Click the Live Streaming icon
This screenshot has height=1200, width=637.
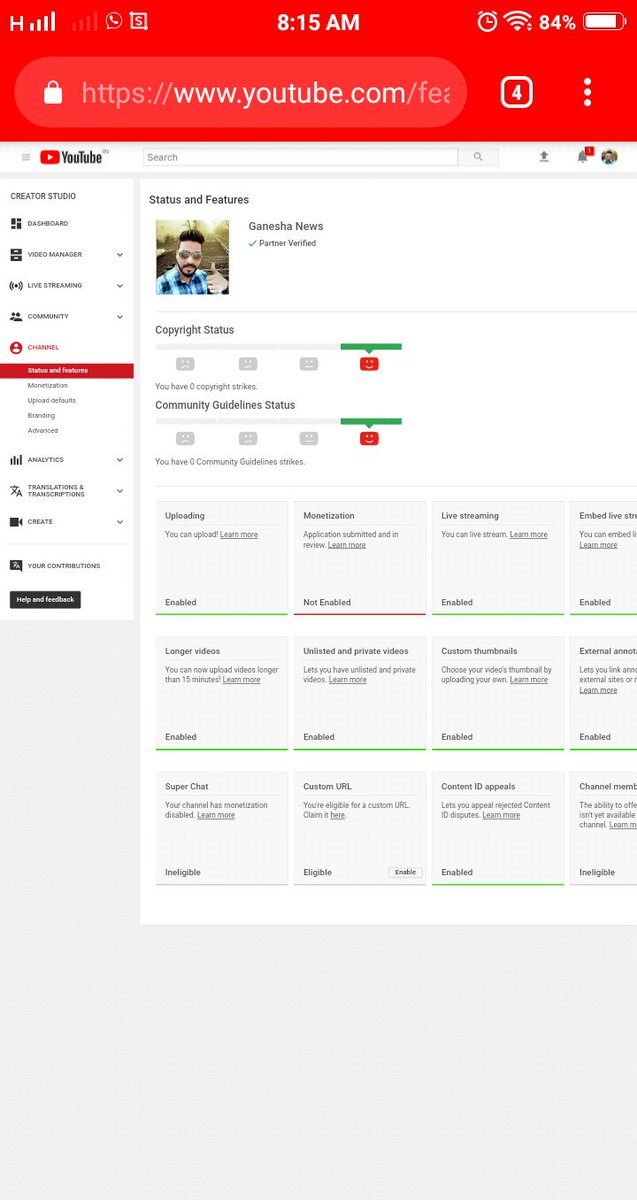coord(16,286)
